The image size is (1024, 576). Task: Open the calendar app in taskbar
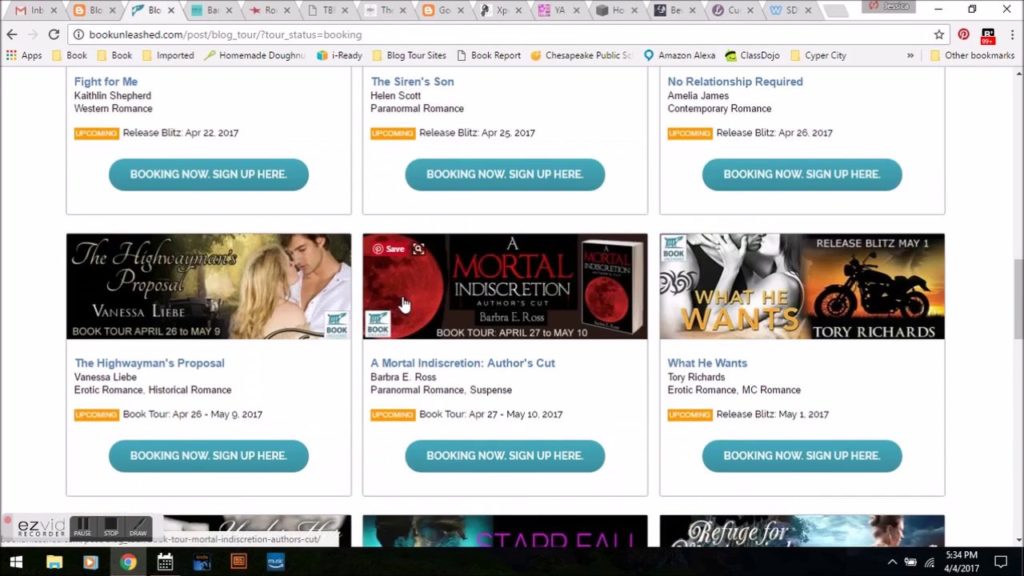(165, 562)
